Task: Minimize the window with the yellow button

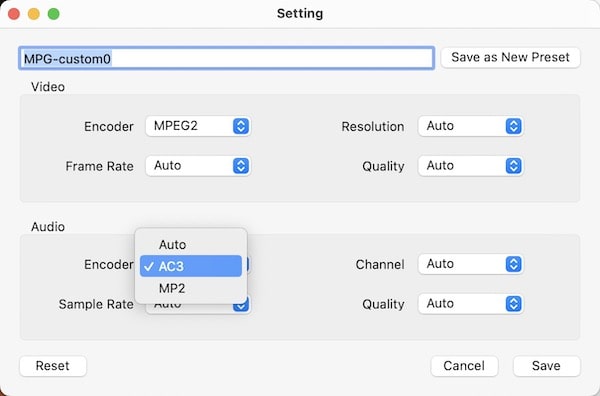Action: (x=34, y=14)
